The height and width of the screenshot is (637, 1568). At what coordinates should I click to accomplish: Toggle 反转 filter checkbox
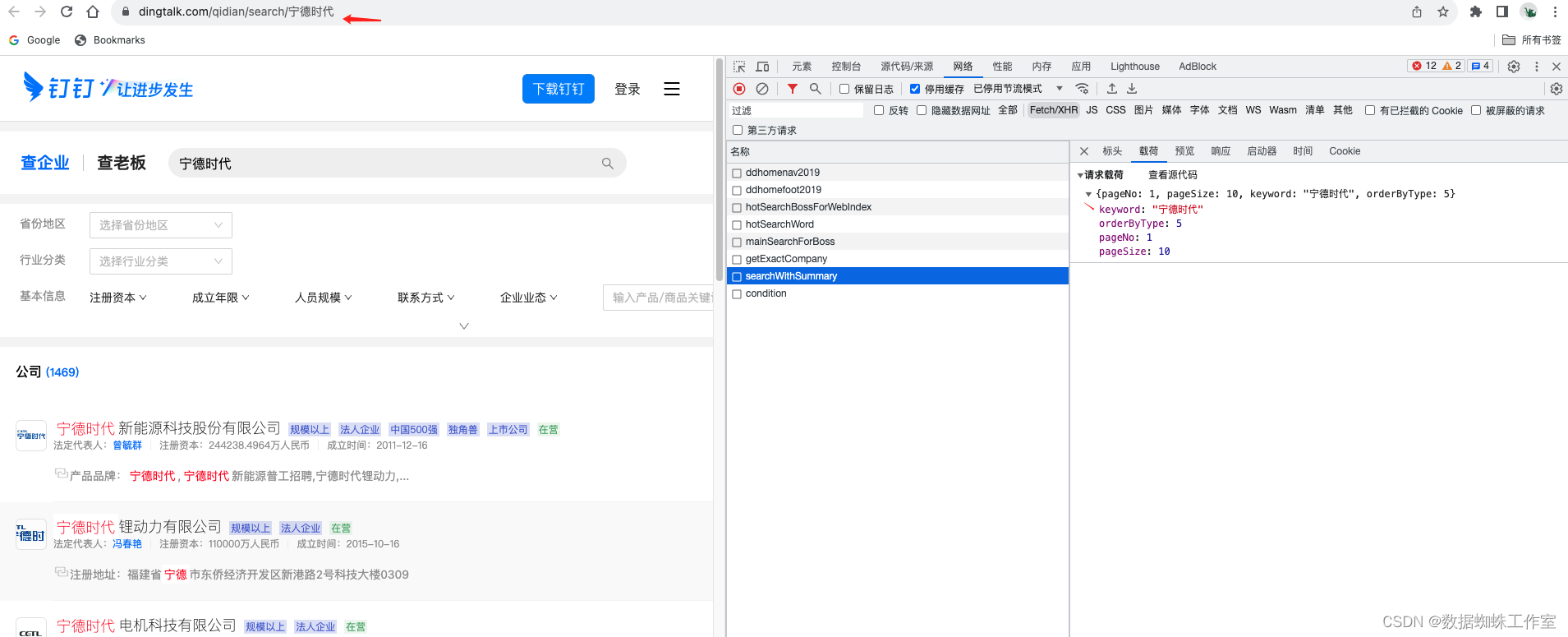[879, 110]
